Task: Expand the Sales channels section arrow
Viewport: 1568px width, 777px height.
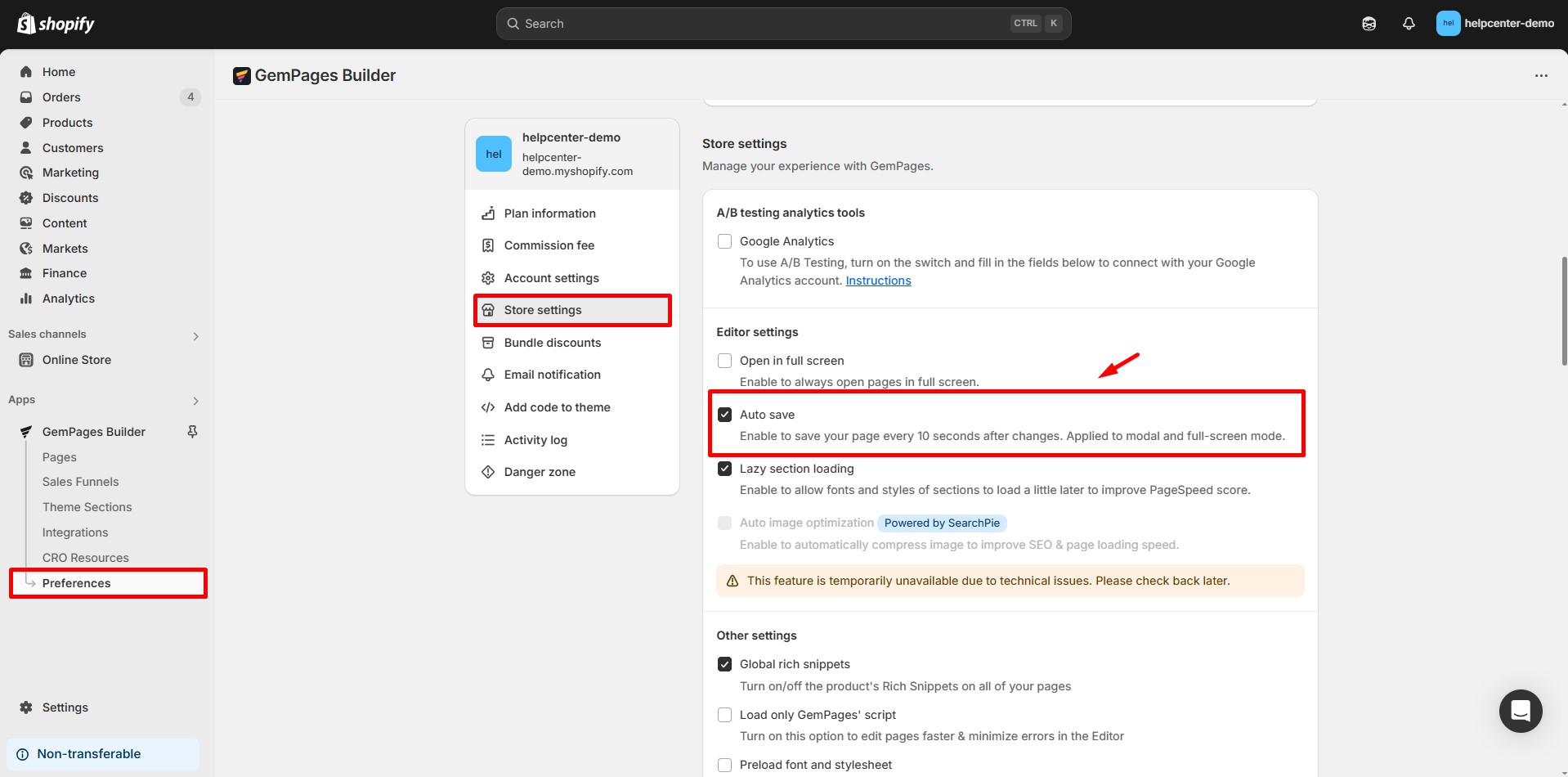Action: (195, 336)
